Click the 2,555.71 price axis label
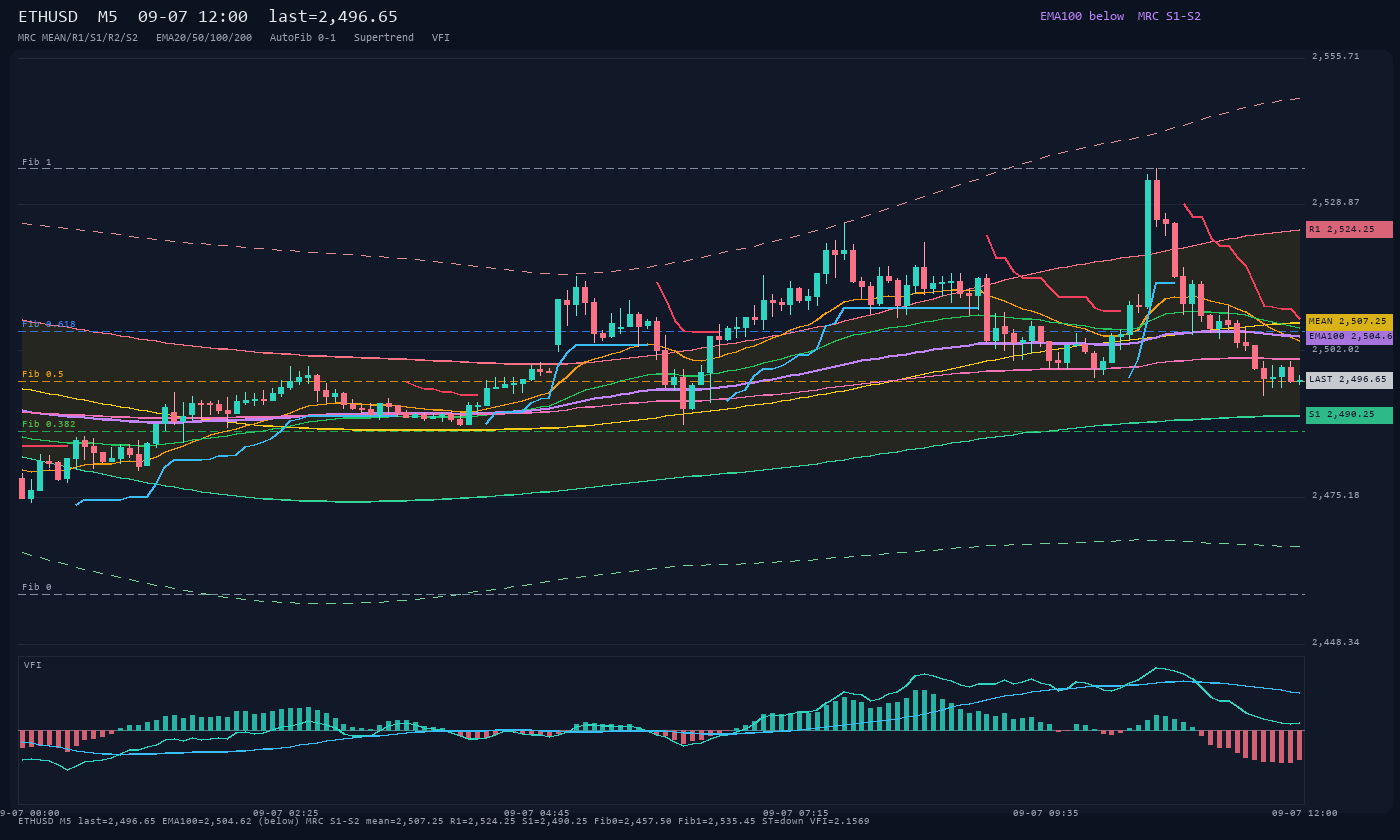The height and width of the screenshot is (840, 1400). [x=1335, y=56]
